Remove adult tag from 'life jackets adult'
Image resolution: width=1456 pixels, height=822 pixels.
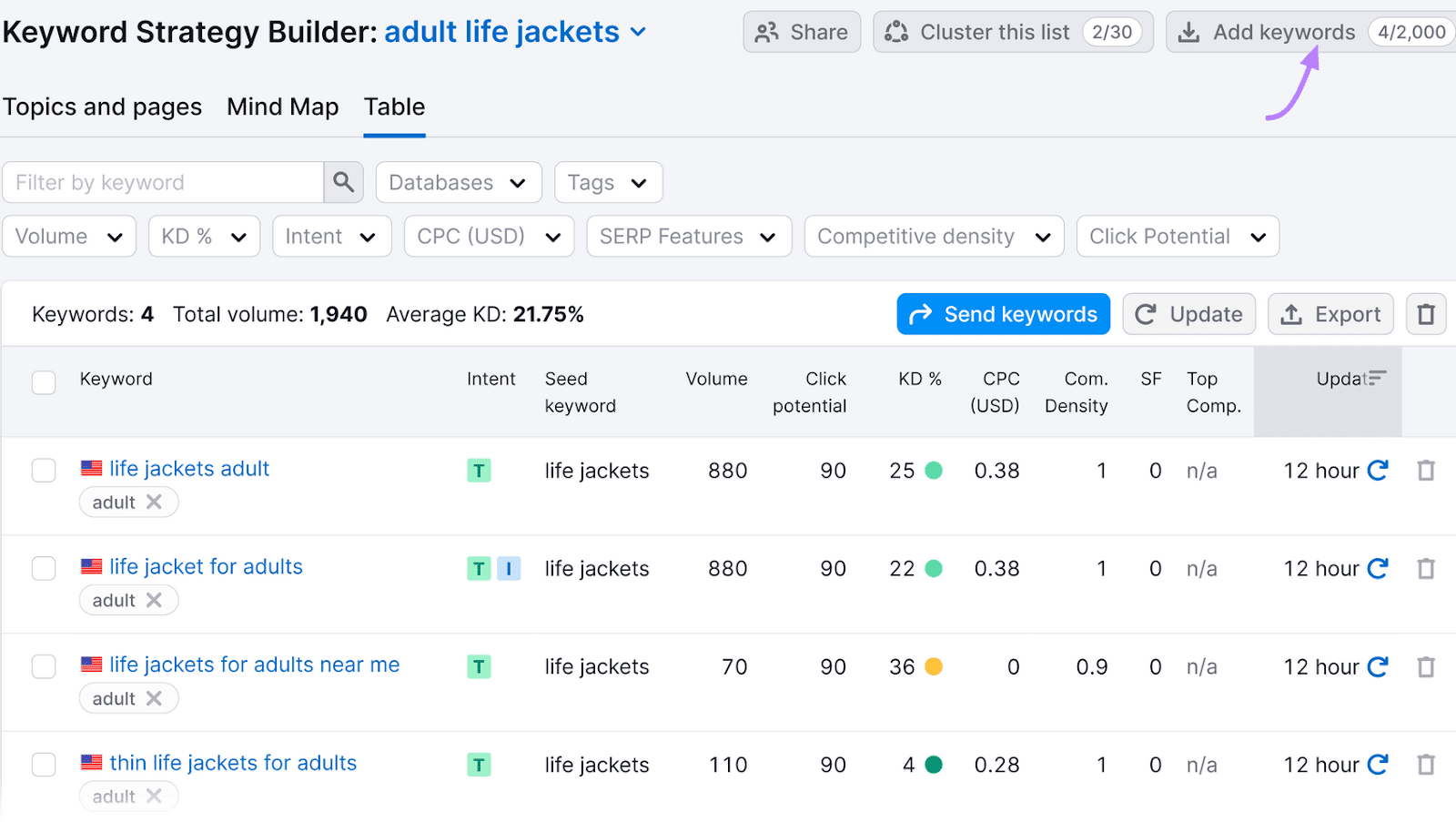point(154,502)
